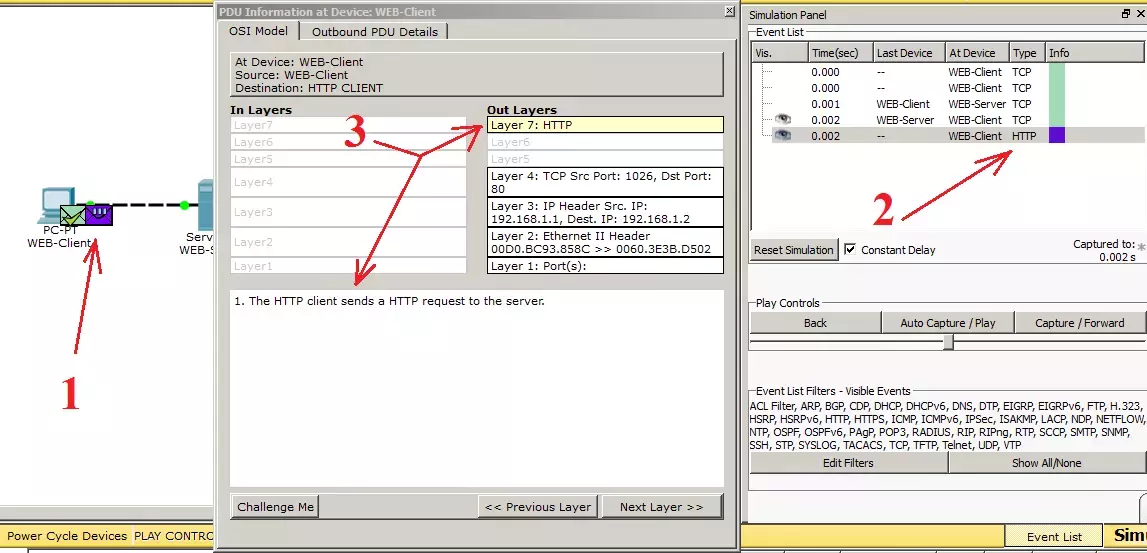Image resolution: width=1147 pixels, height=553 pixels.
Task: Select the WEB-Server device icon
Action: pyautogui.click(x=206, y=204)
